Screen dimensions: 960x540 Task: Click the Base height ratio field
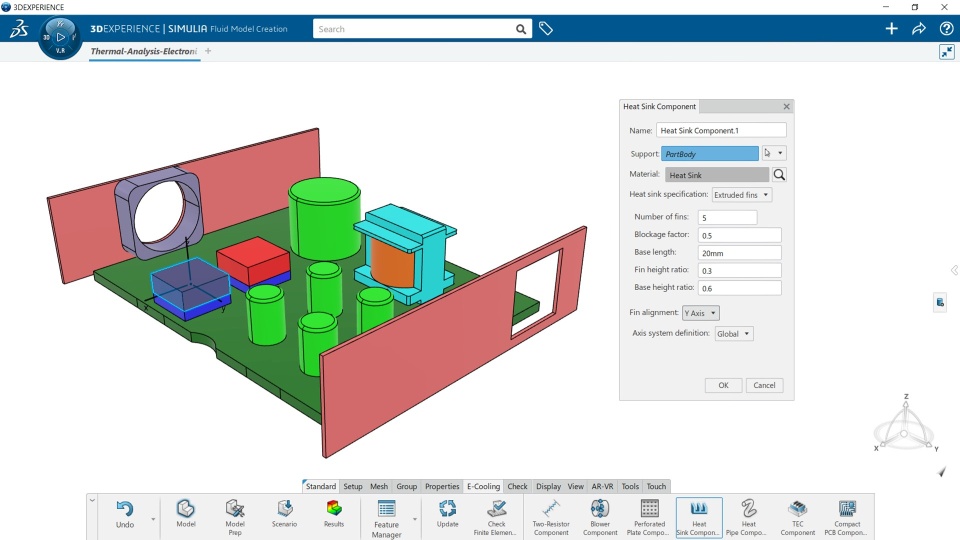(x=740, y=288)
